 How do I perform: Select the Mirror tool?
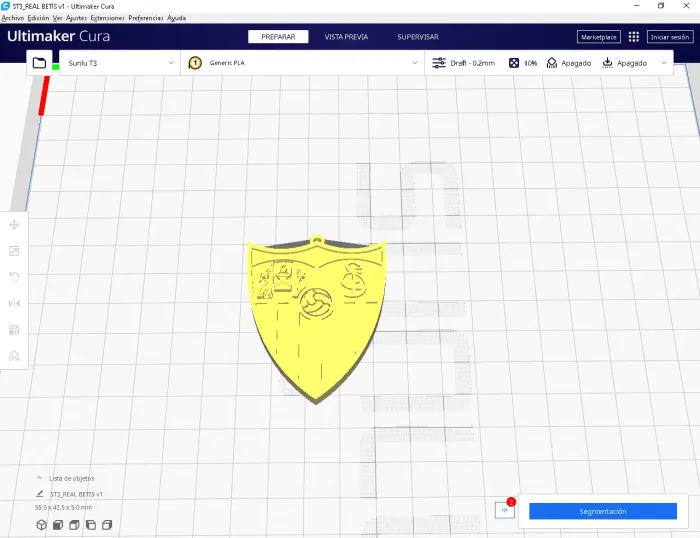pyautogui.click(x=14, y=304)
